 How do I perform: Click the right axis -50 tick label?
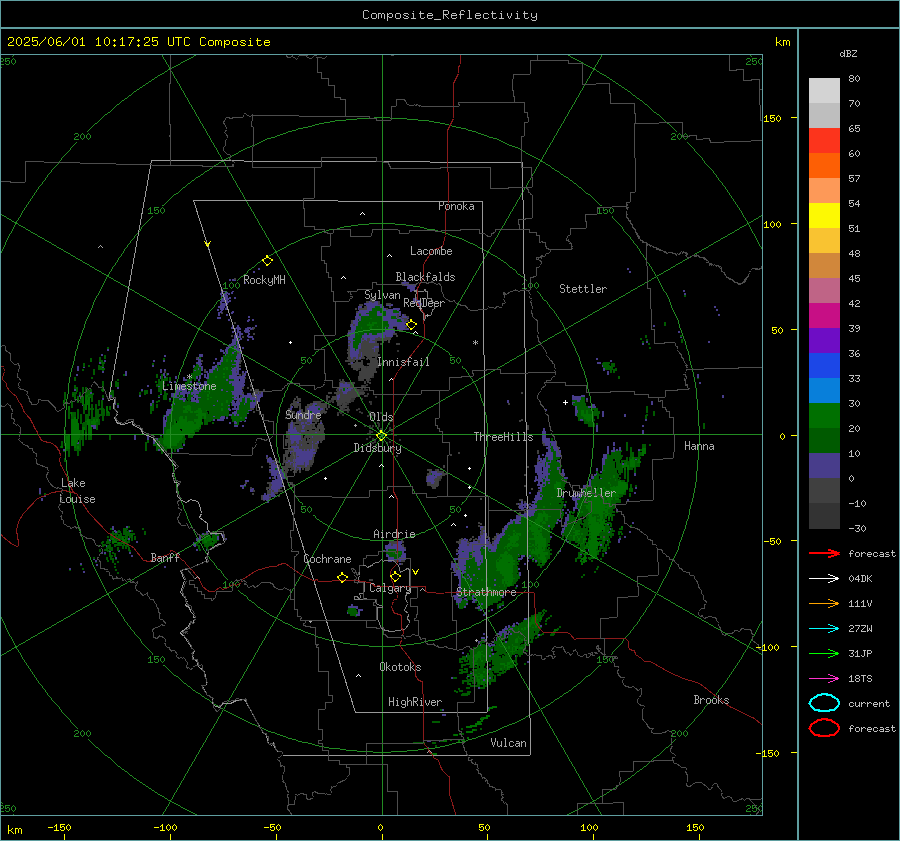click(773, 541)
